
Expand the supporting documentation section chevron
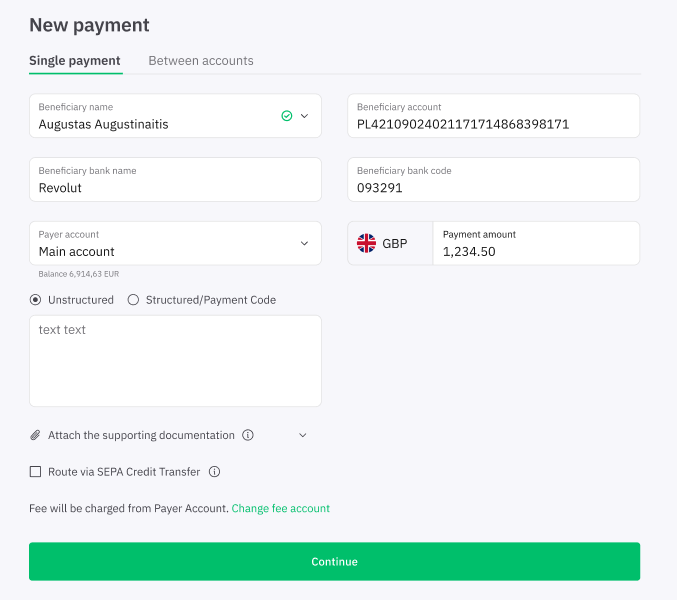[x=303, y=435]
